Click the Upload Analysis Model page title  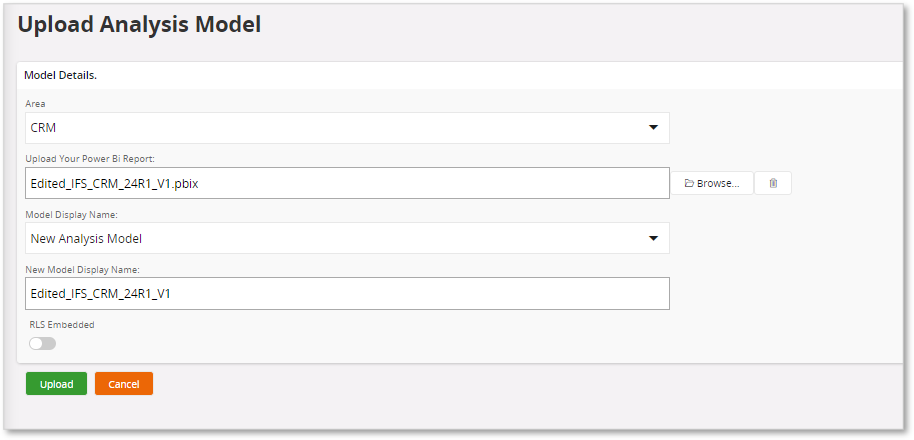click(x=139, y=24)
